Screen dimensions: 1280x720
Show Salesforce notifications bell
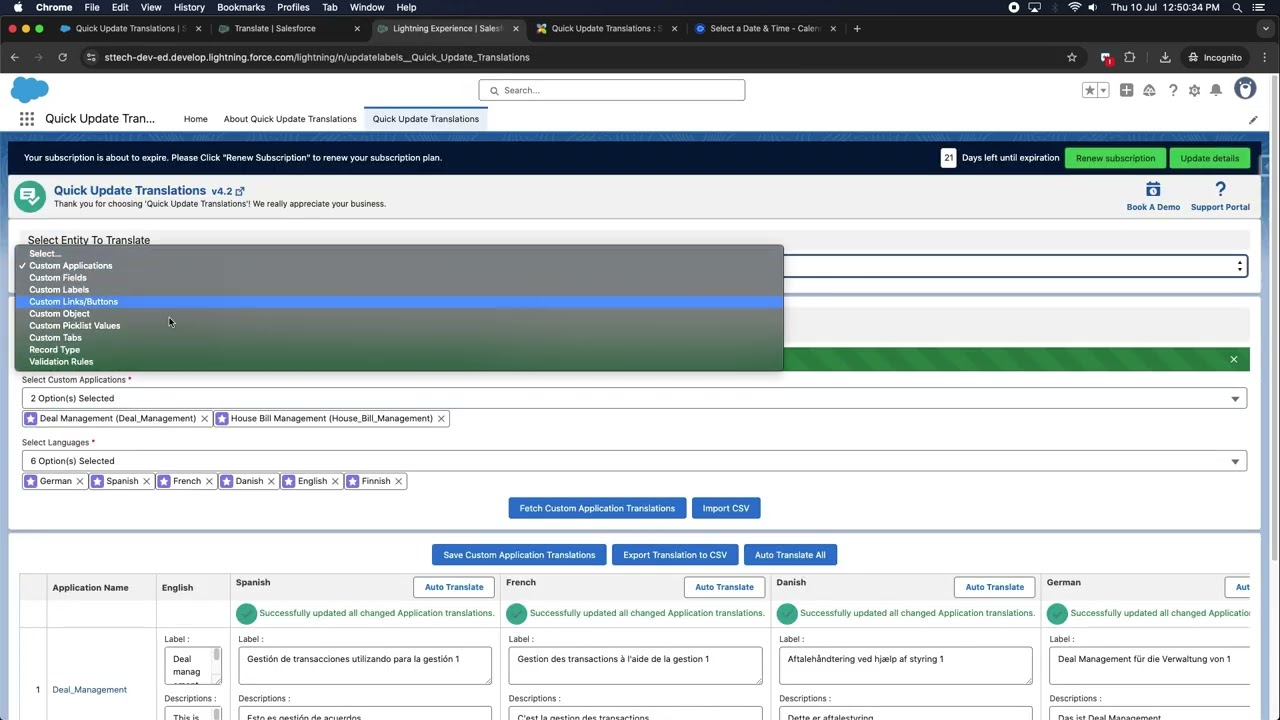[x=1216, y=90]
